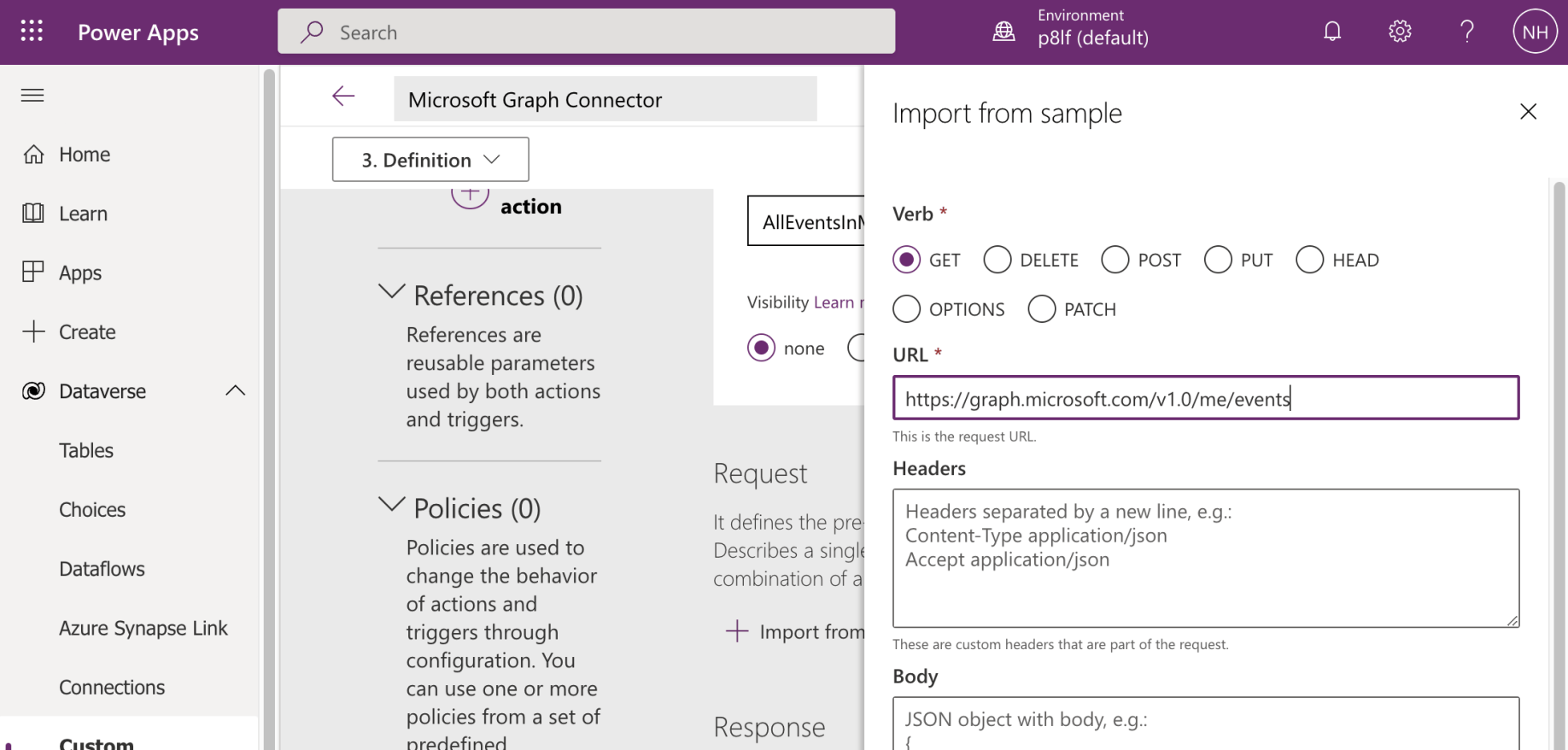The height and width of the screenshot is (750, 1568).
Task: Select the POST verb radio button
Action: click(1115, 260)
